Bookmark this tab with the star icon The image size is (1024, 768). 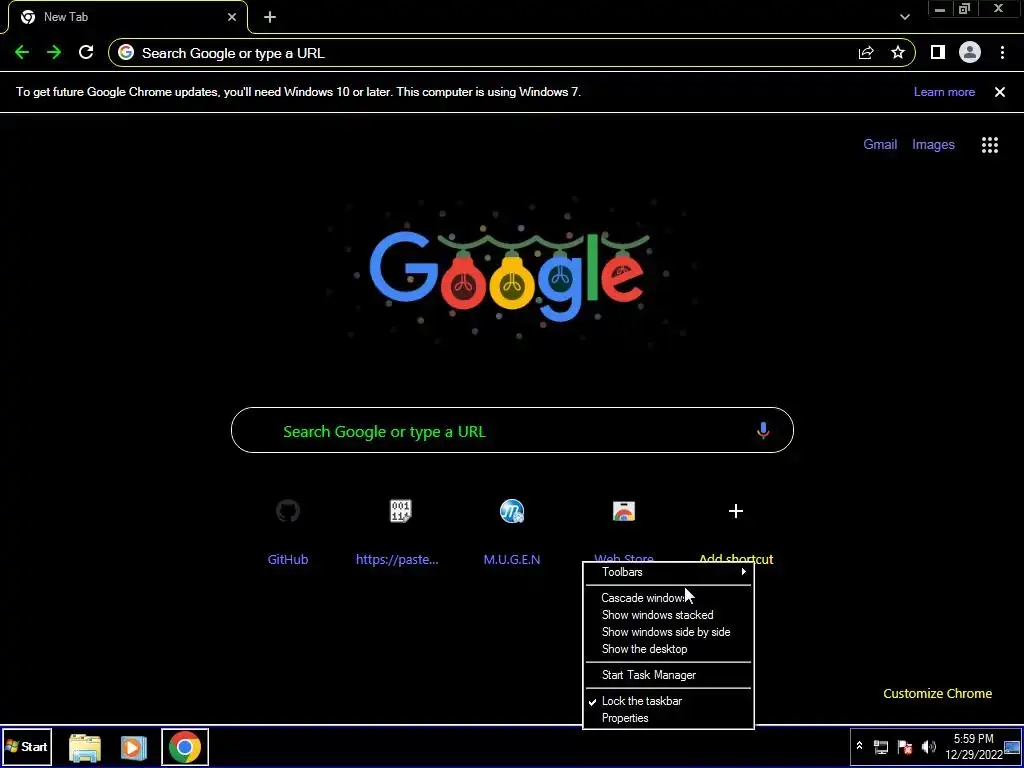pyautogui.click(x=898, y=53)
